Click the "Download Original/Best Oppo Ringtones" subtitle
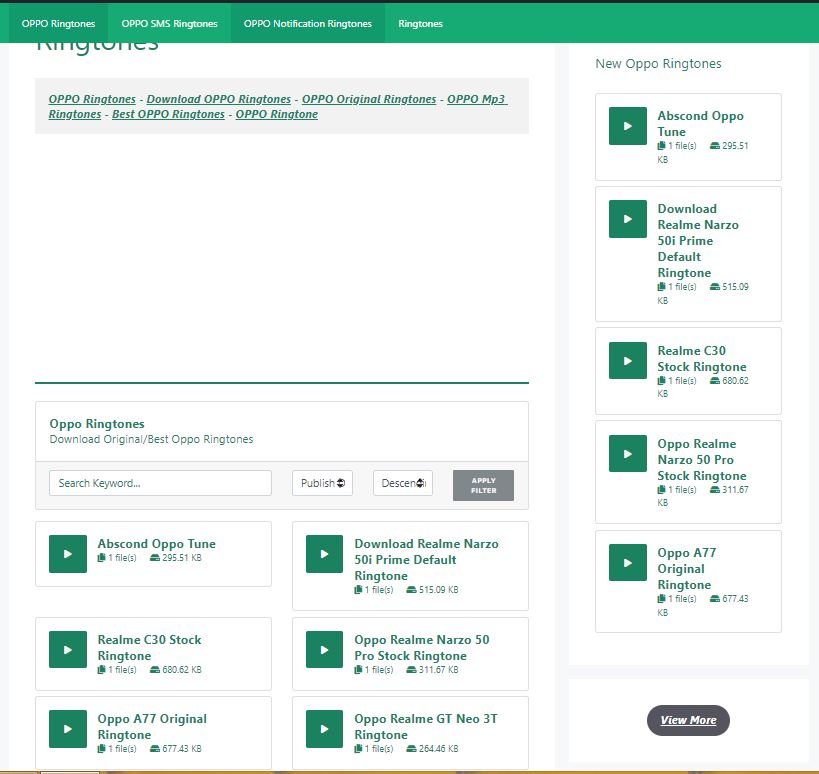The width and height of the screenshot is (819, 774). (151, 439)
